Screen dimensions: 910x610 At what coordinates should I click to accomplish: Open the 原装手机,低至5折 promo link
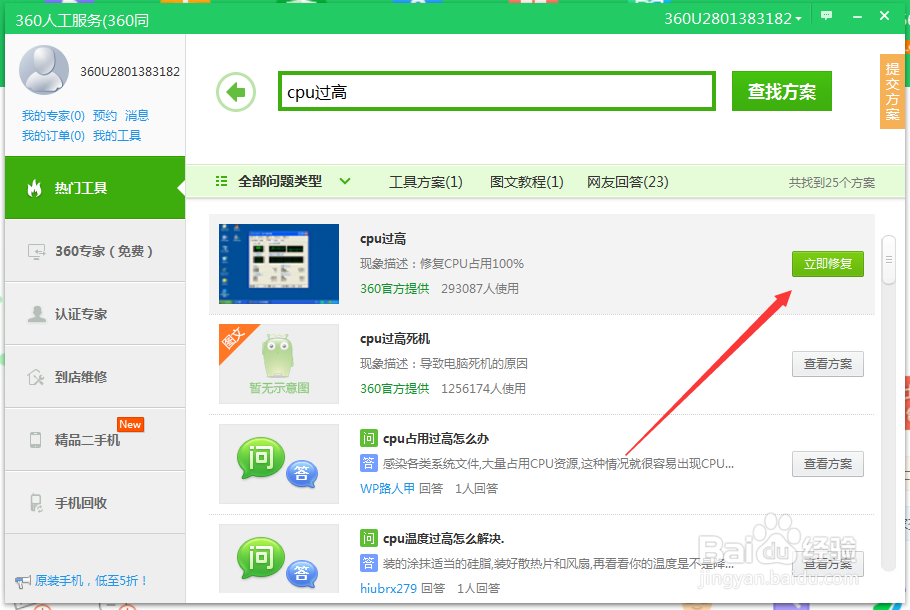tap(92, 580)
